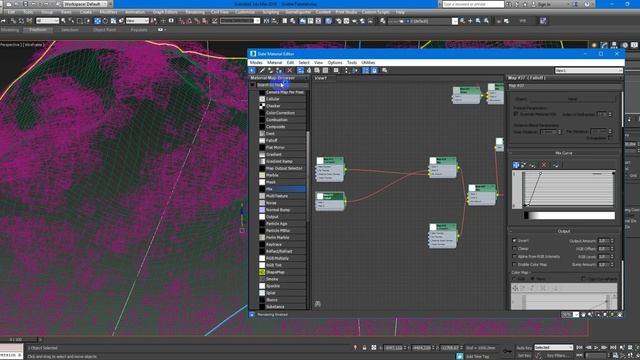This screenshot has width=640, height=360.
Task: Click Lay Out All vertical icon
Action: [x=347, y=71]
